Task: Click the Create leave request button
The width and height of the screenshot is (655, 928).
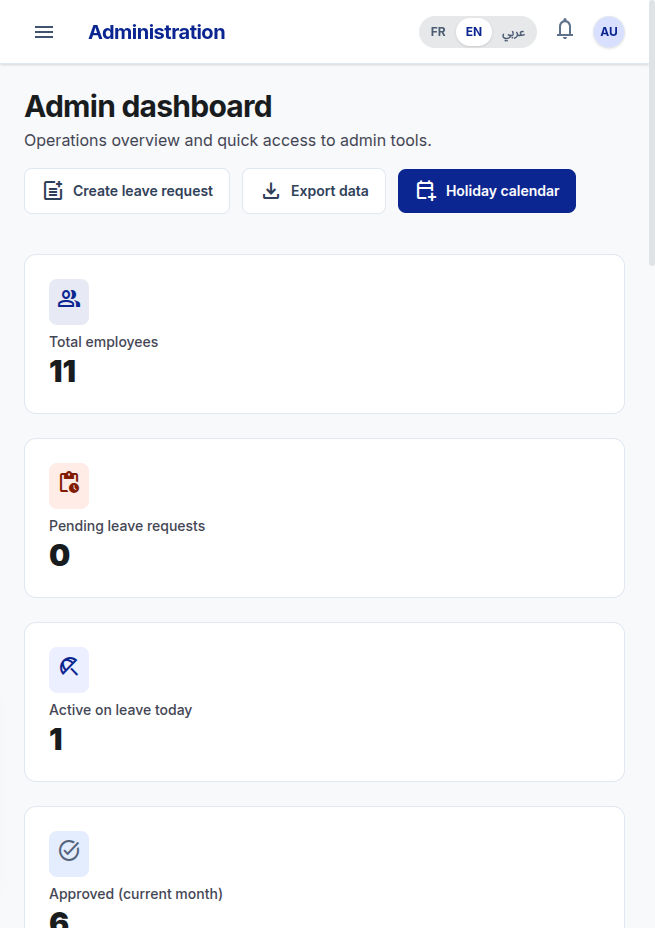Action: pyautogui.click(x=127, y=191)
